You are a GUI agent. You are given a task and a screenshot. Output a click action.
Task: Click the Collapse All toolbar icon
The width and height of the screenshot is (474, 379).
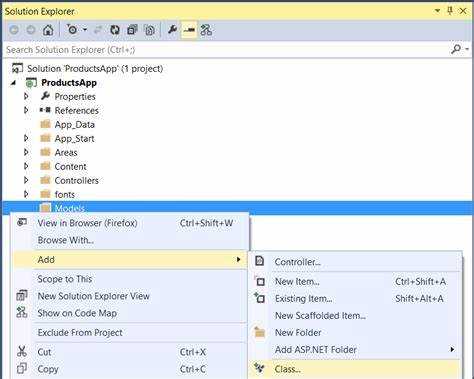[132, 30]
